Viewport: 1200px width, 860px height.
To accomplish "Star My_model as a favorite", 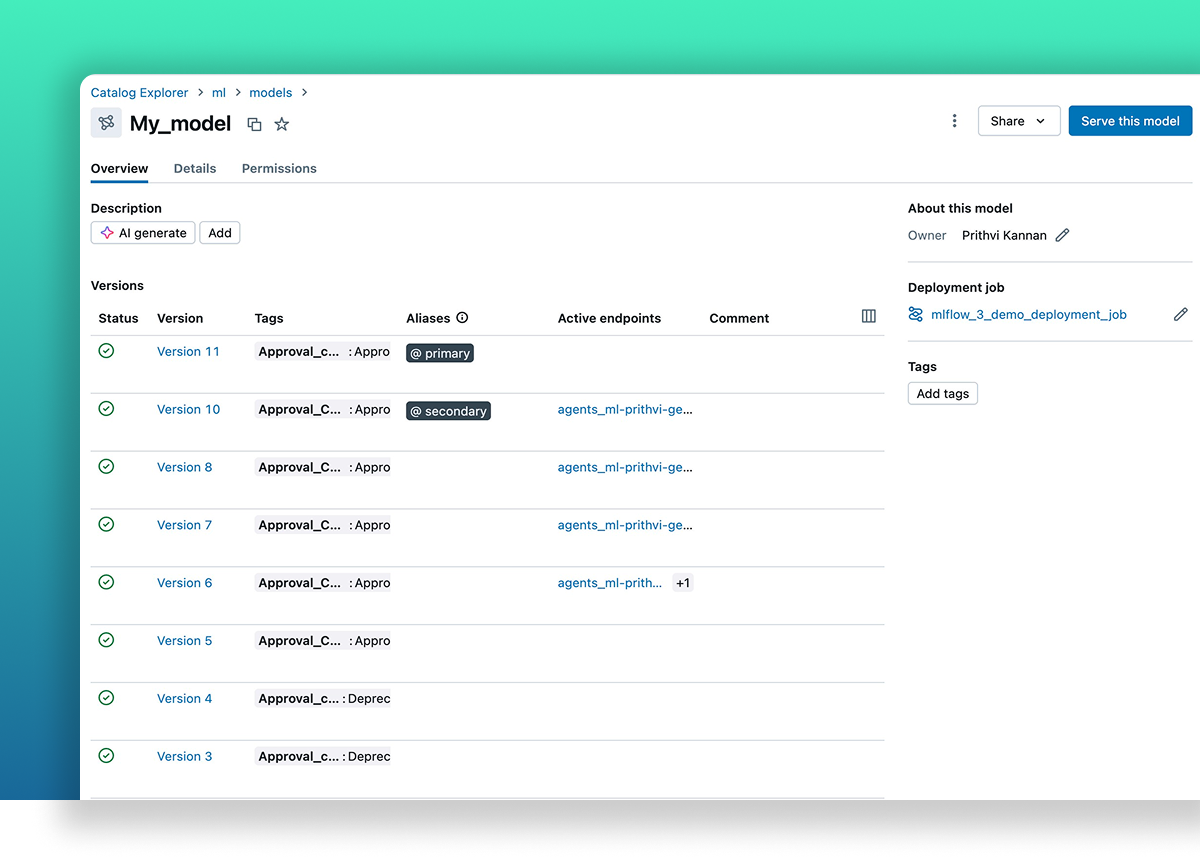I will [x=281, y=124].
